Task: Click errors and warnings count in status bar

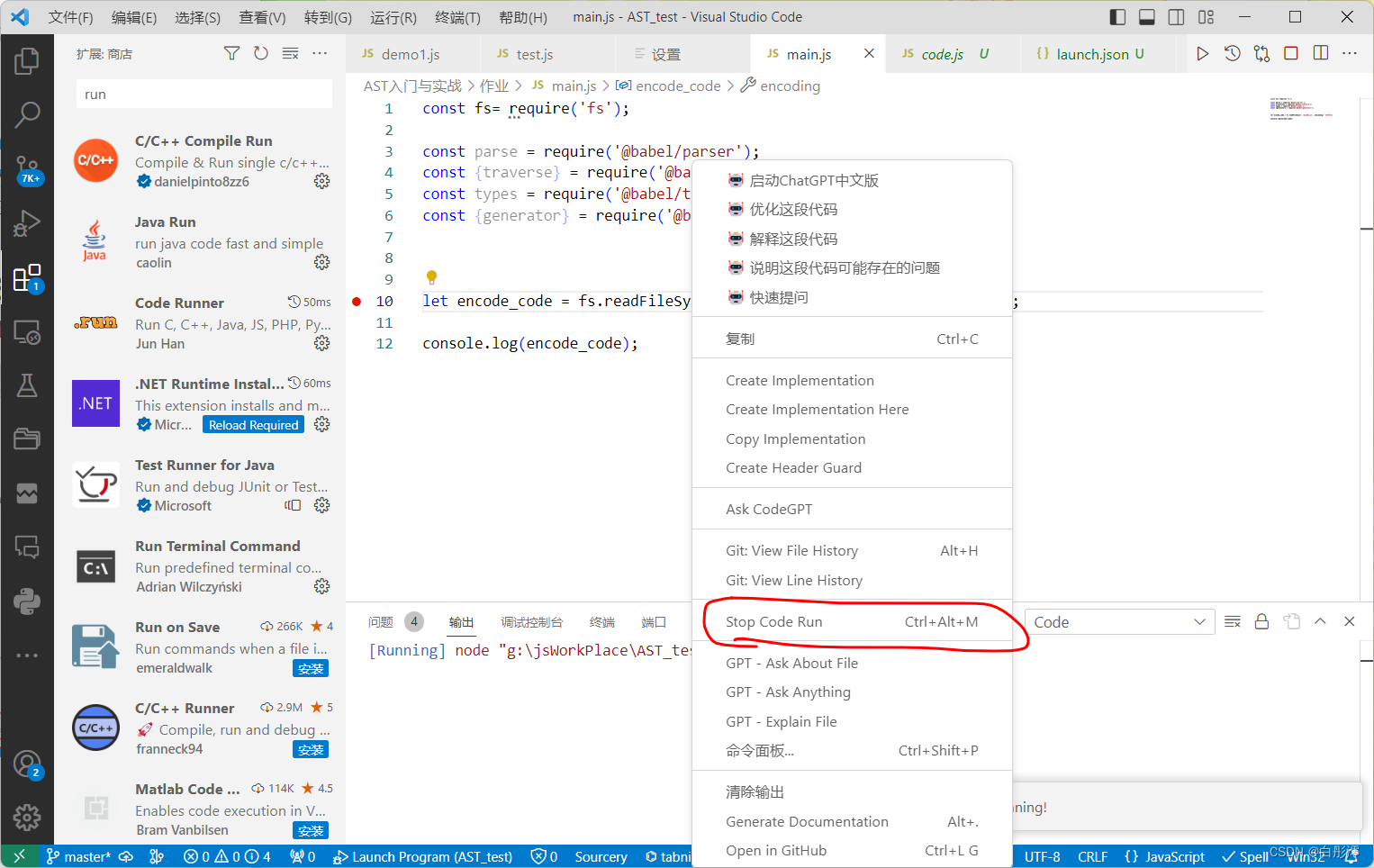Action: pos(227,856)
